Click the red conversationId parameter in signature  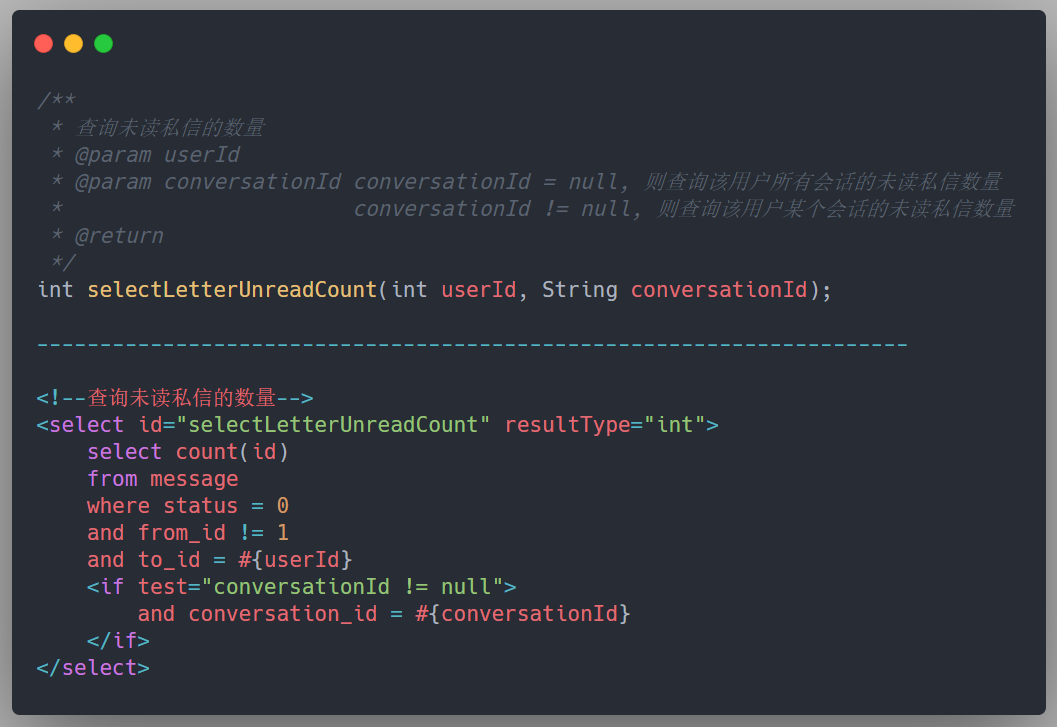tap(719, 290)
